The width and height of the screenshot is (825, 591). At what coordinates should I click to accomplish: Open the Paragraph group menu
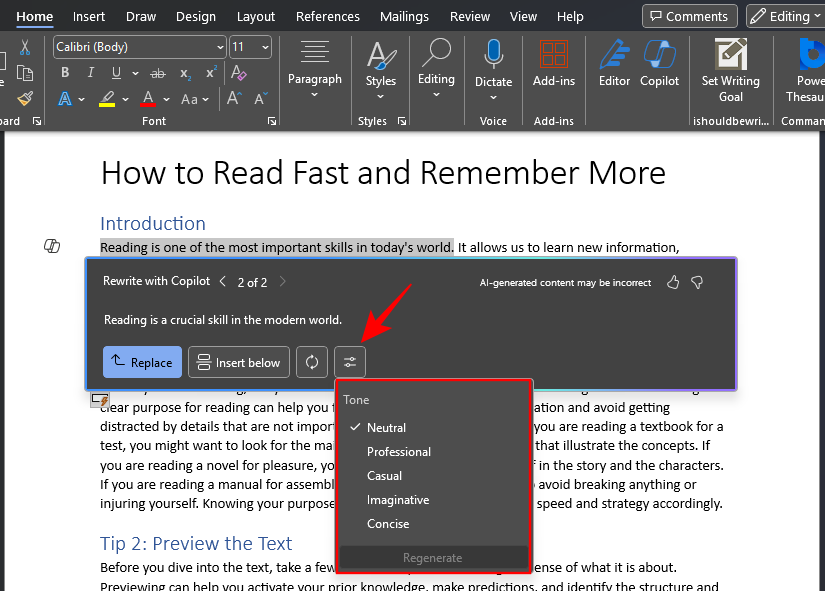[x=315, y=69]
